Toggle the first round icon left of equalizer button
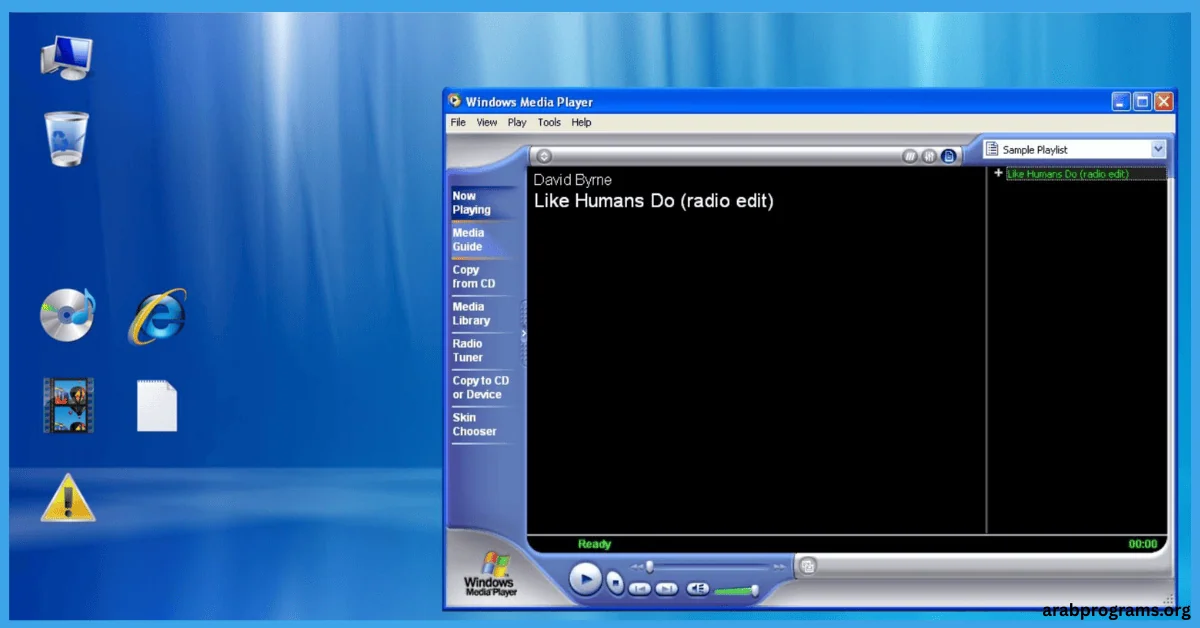The width and height of the screenshot is (1200, 628). point(910,156)
